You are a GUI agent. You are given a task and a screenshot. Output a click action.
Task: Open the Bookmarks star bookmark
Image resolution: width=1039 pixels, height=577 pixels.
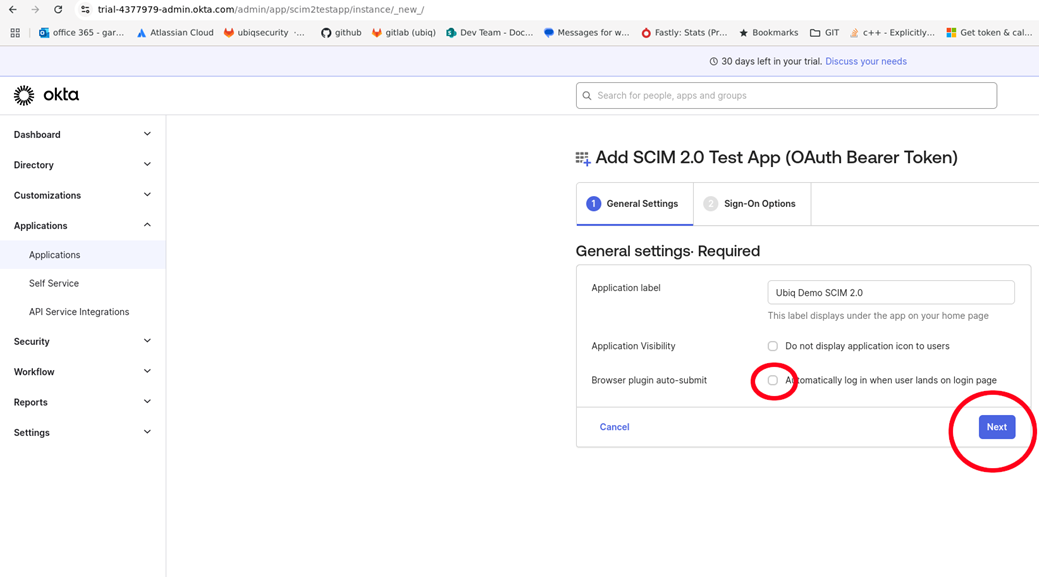coord(769,32)
